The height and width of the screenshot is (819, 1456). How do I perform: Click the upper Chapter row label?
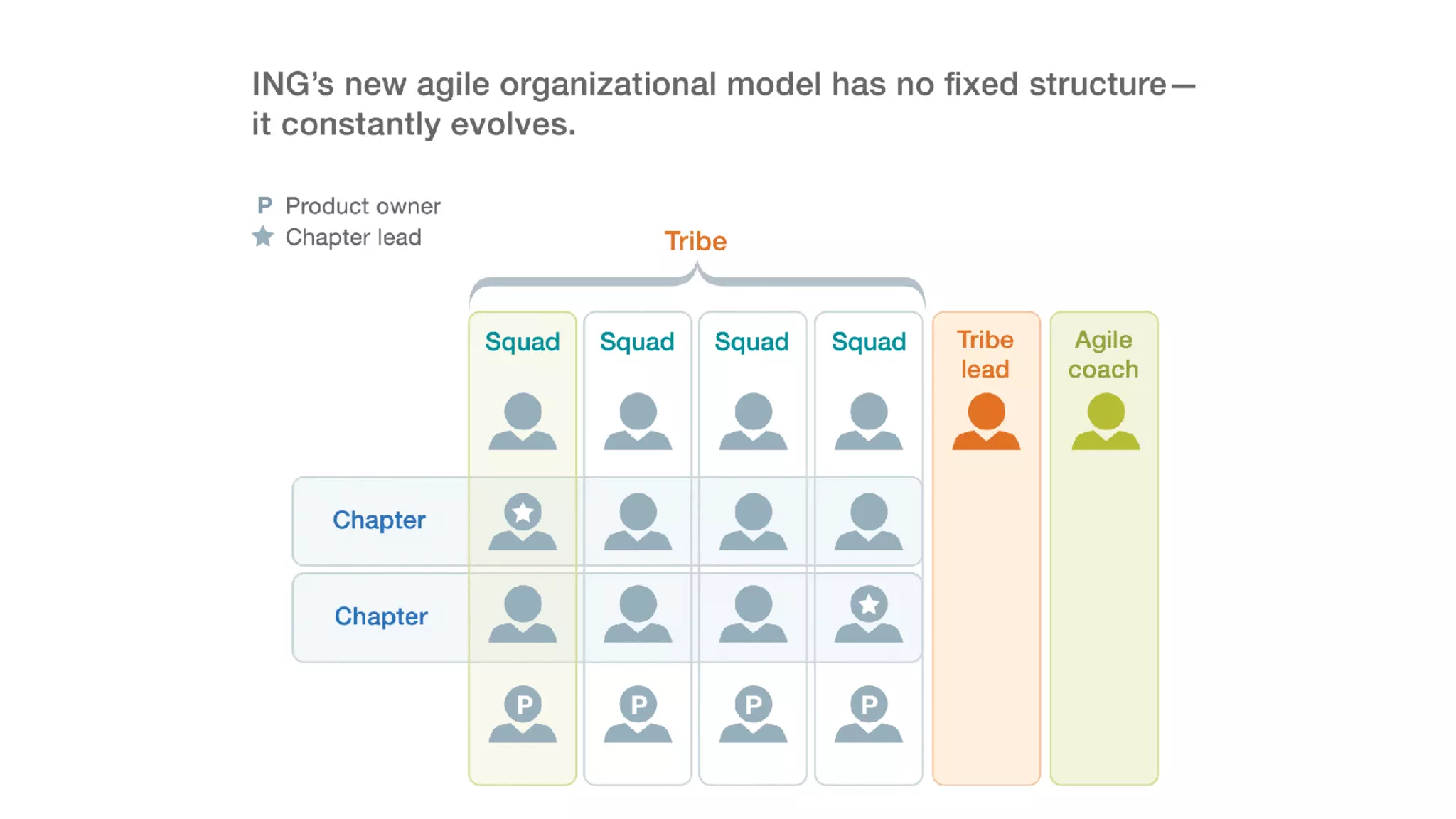(x=379, y=520)
